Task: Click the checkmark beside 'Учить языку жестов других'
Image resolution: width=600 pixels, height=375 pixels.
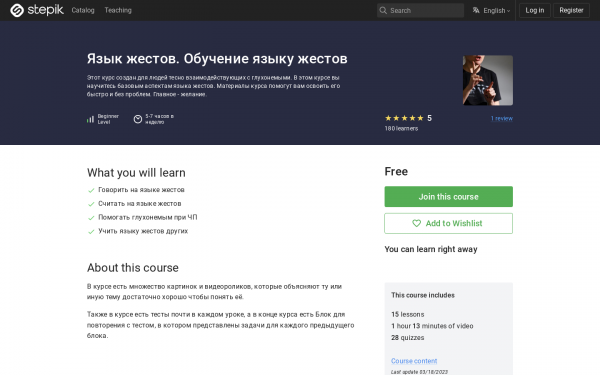Action: [x=91, y=232]
